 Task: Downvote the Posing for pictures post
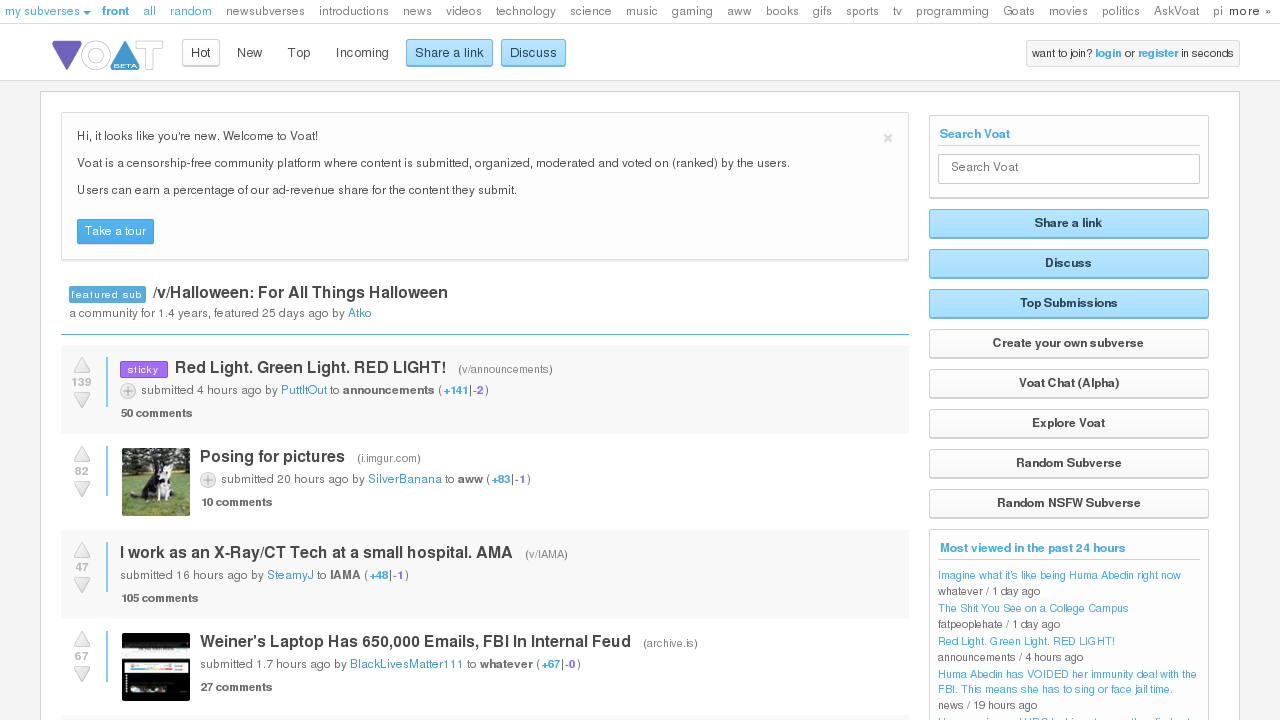coord(82,489)
